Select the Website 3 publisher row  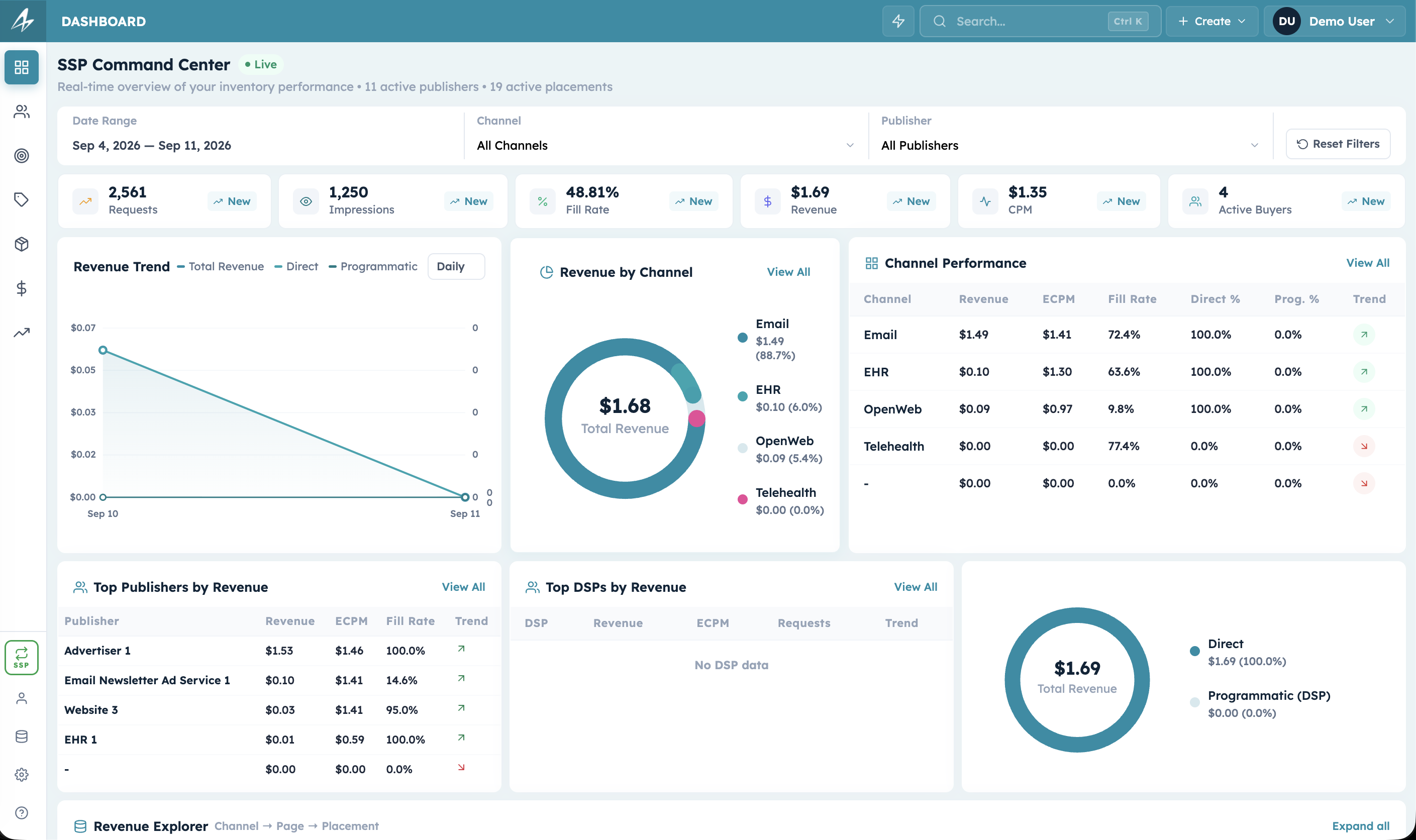coord(279,710)
